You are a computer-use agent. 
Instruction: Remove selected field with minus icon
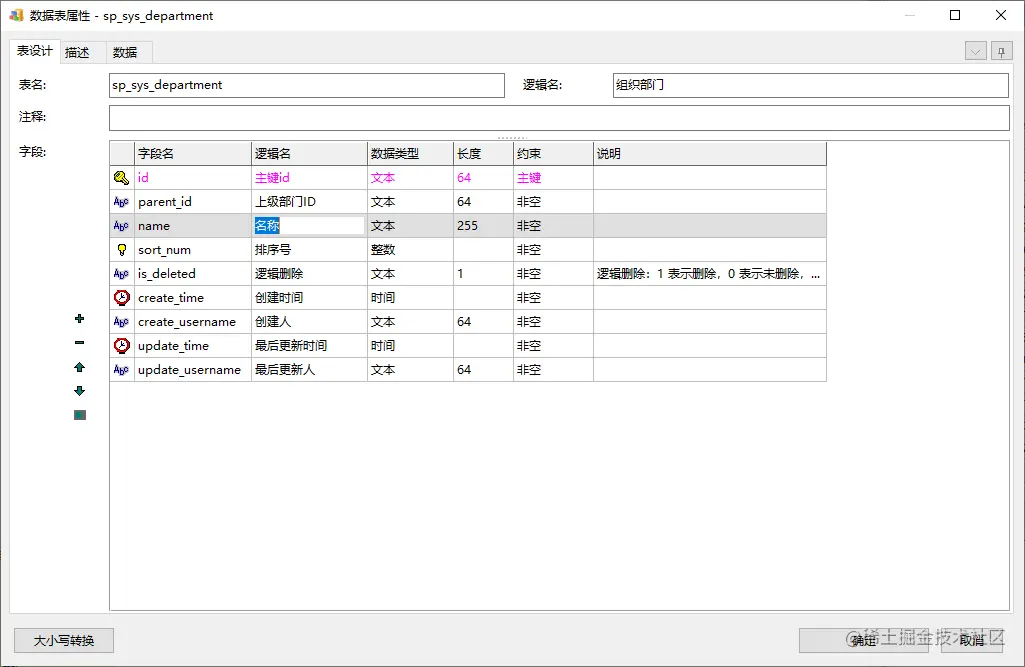coord(80,343)
